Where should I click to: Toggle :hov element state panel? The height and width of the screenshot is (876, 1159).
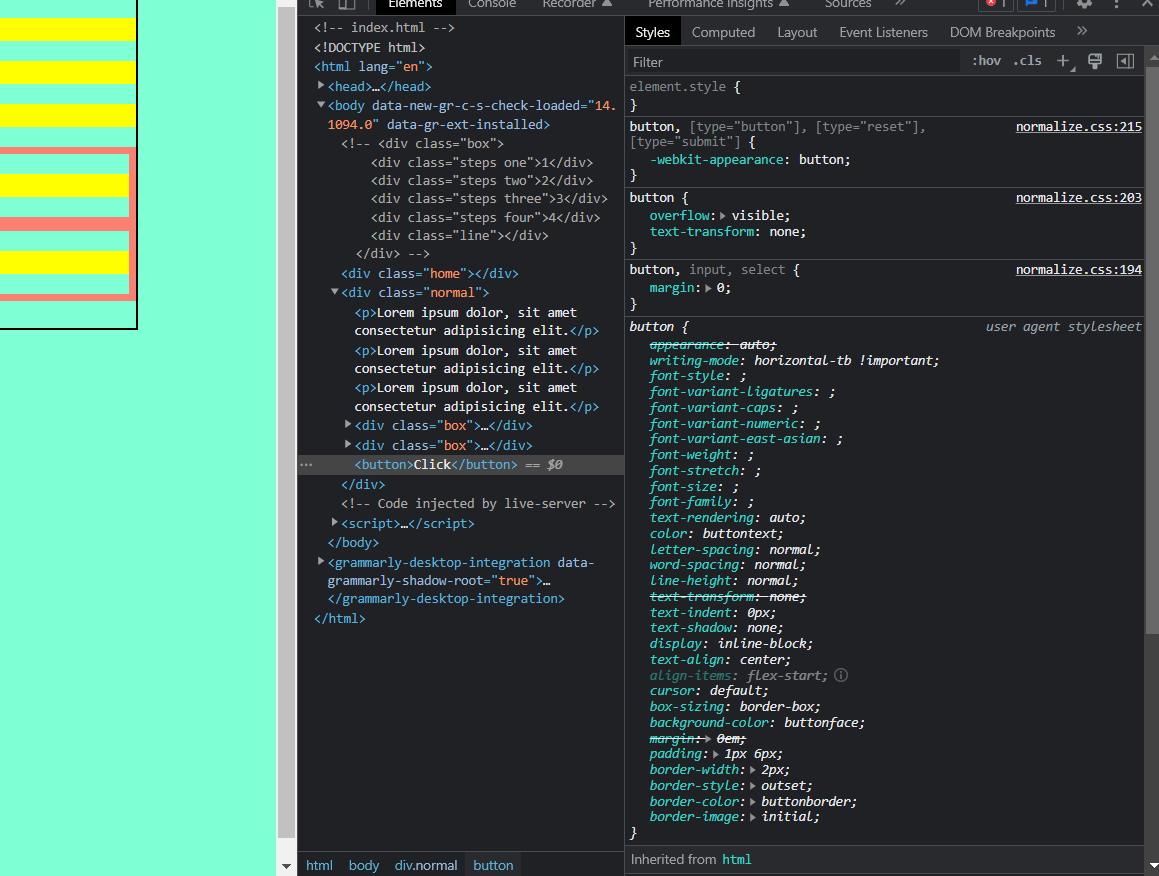coord(987,61)
